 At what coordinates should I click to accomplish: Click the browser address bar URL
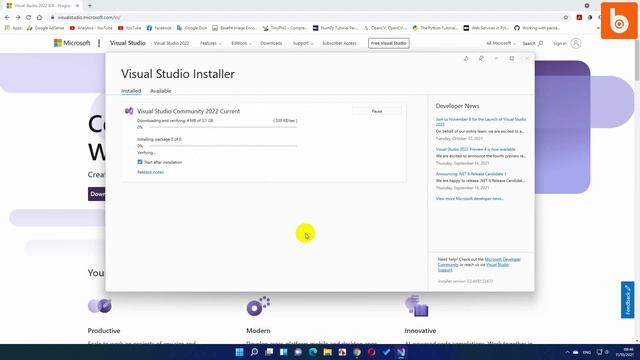pos(89,18)
